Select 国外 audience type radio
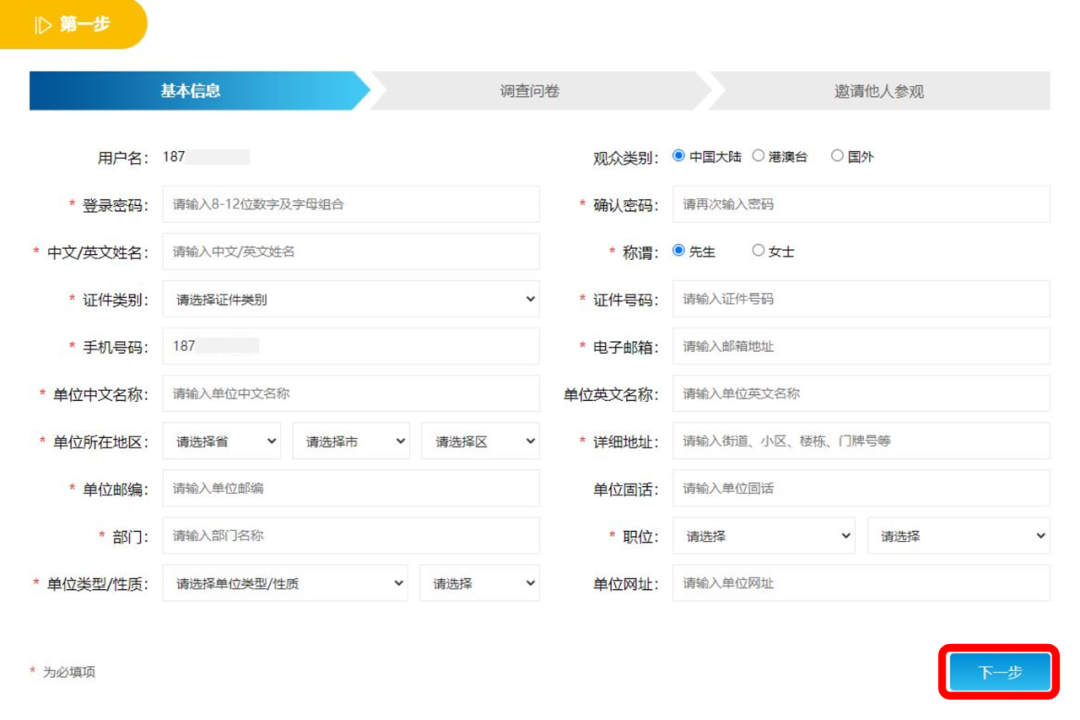Viewport: 1080px width, 720px height. coord(838,156)
